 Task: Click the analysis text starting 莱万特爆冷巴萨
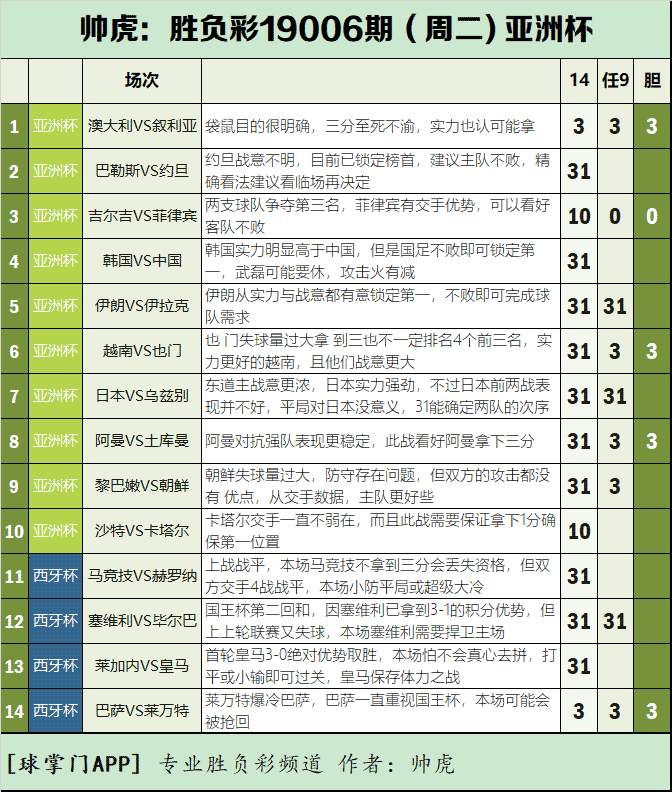[x=377, y=711]
